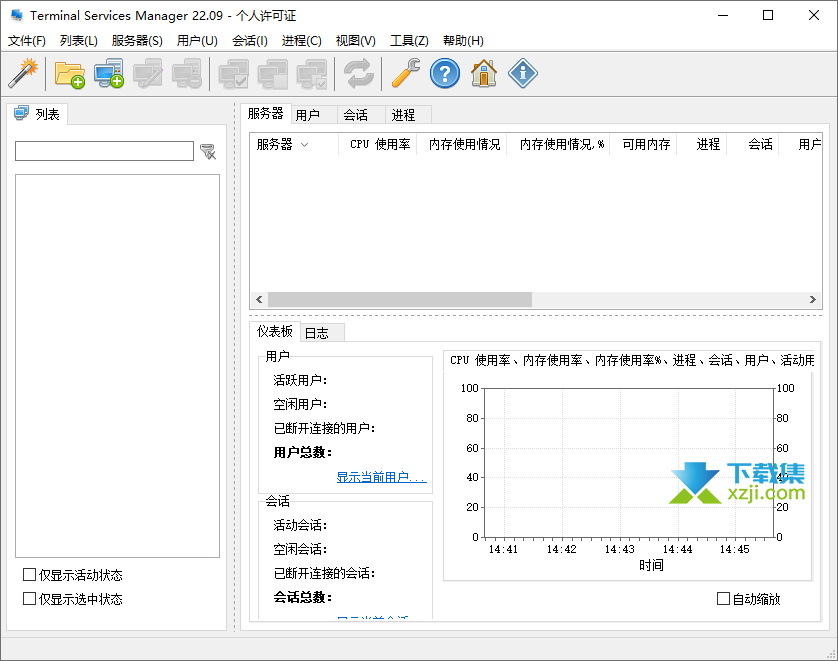Maximize the Terminal Services Manager window
The image size is (838, 661).
pos(768,15)
